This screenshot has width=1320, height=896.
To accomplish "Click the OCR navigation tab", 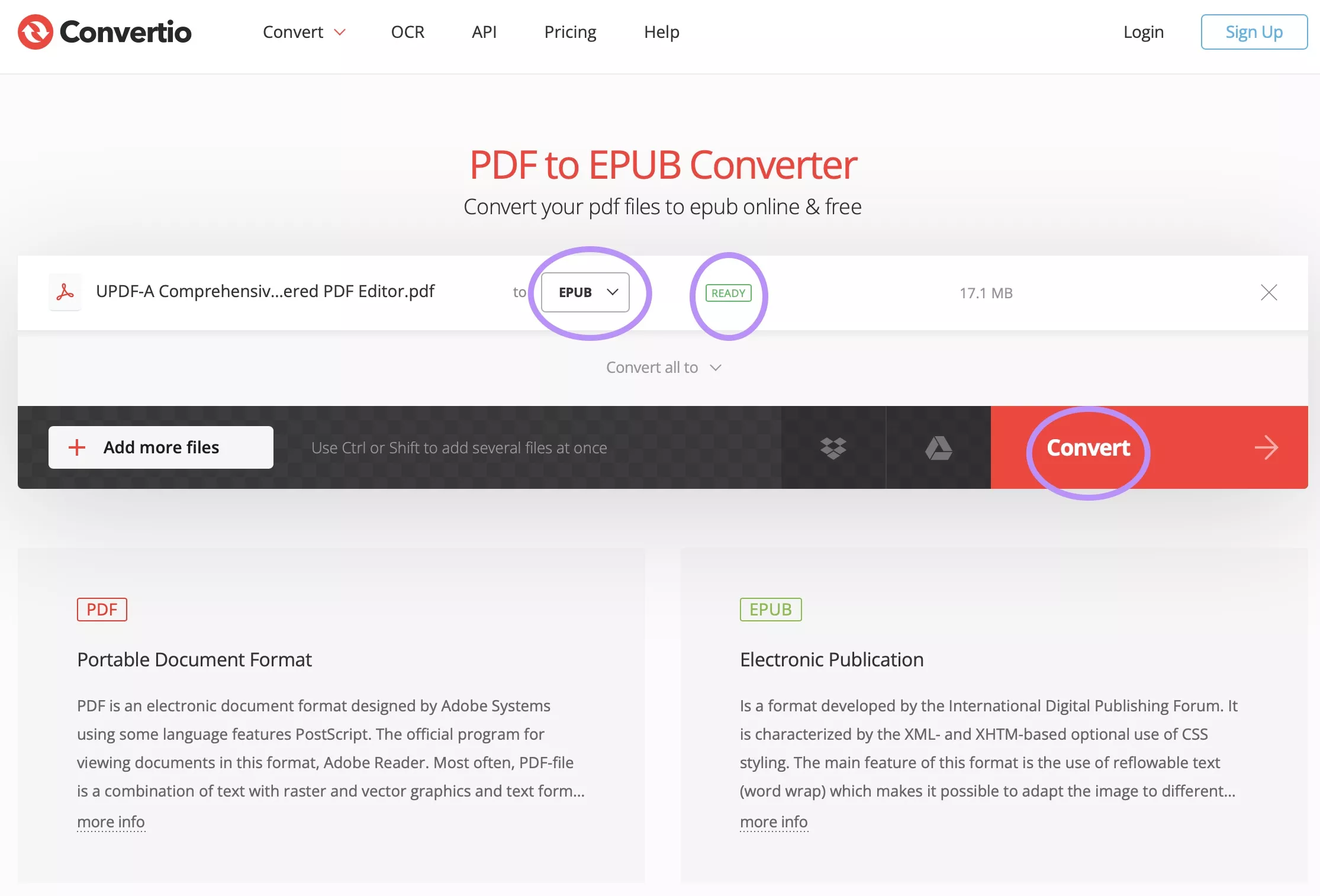I will coord(407,31).
